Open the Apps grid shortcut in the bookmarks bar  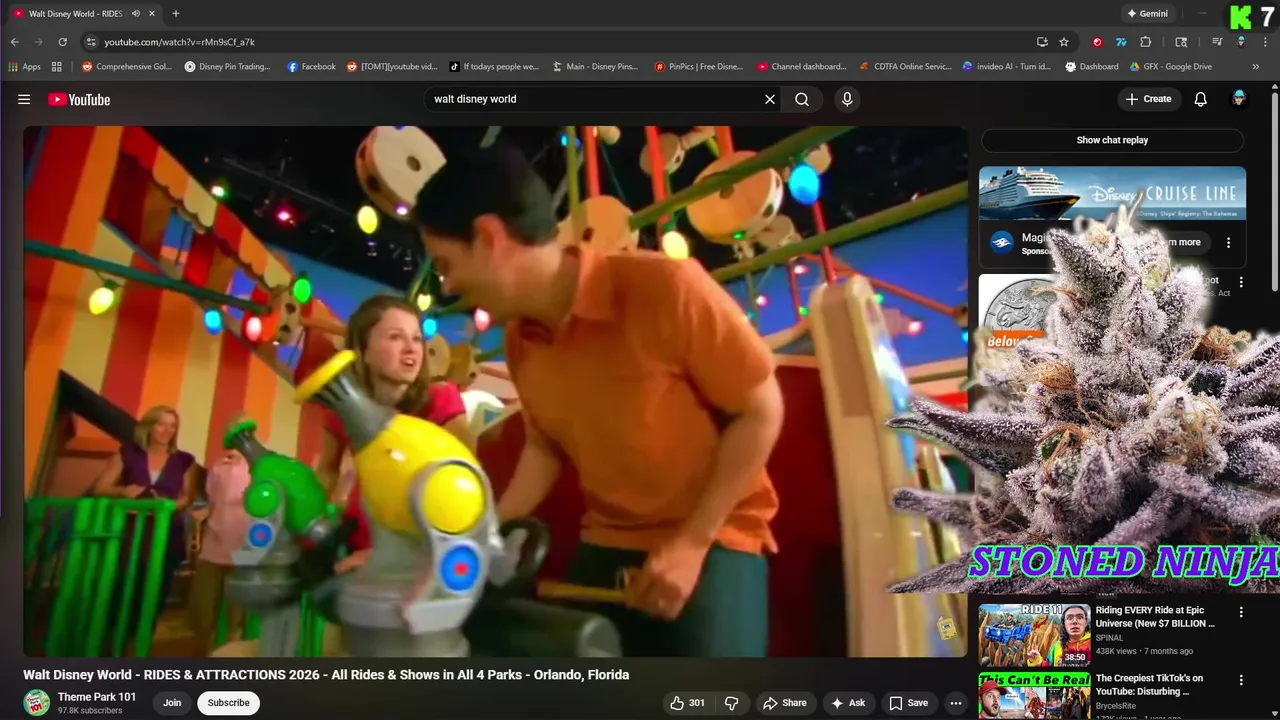pyautogui.click(x=57, y=67)
